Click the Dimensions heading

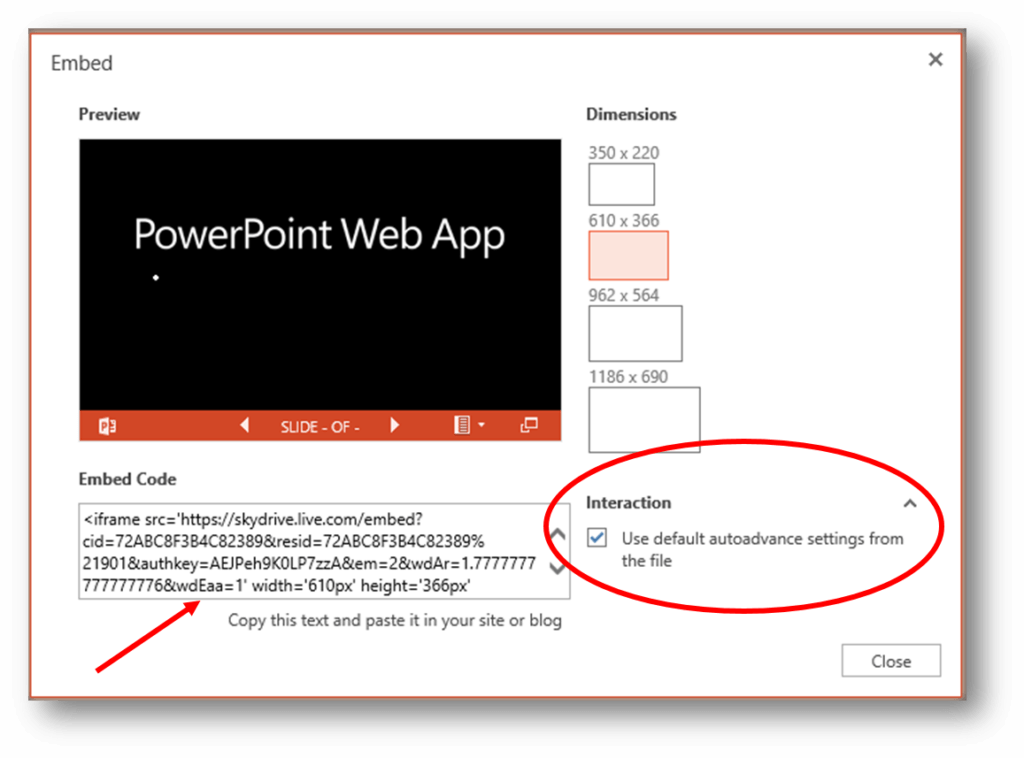[x=631, y=114]
